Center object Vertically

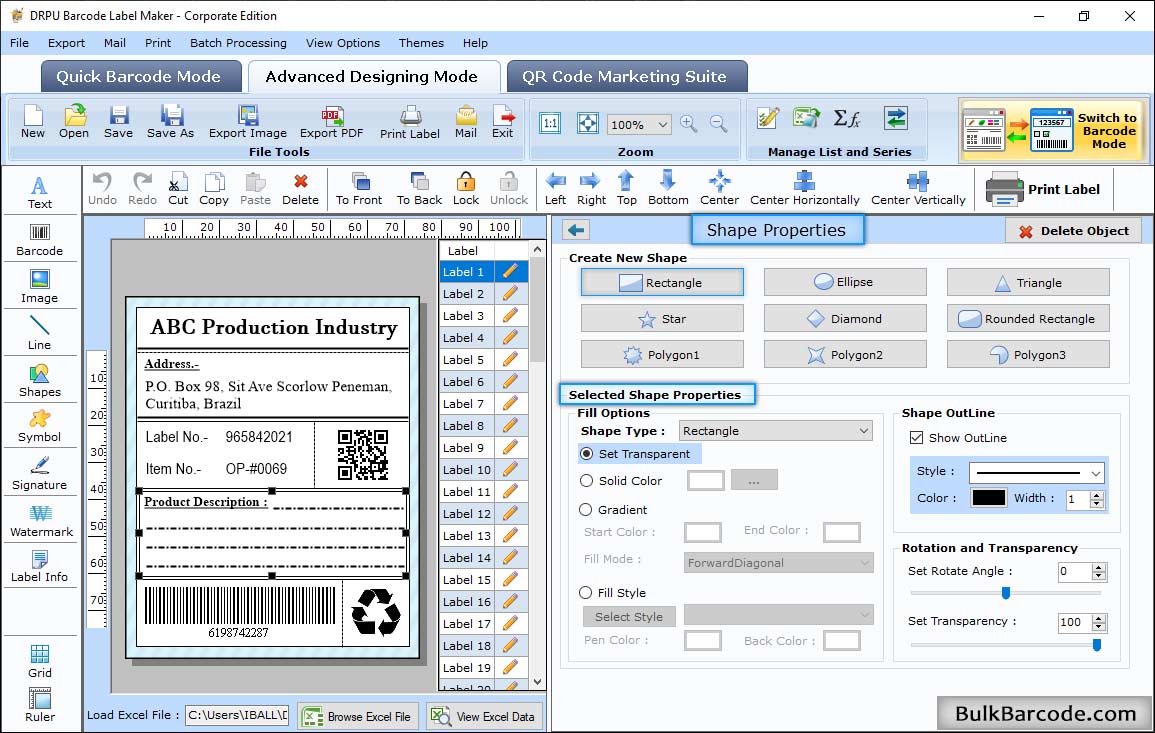pyautogui.click(x=918, y=189)
